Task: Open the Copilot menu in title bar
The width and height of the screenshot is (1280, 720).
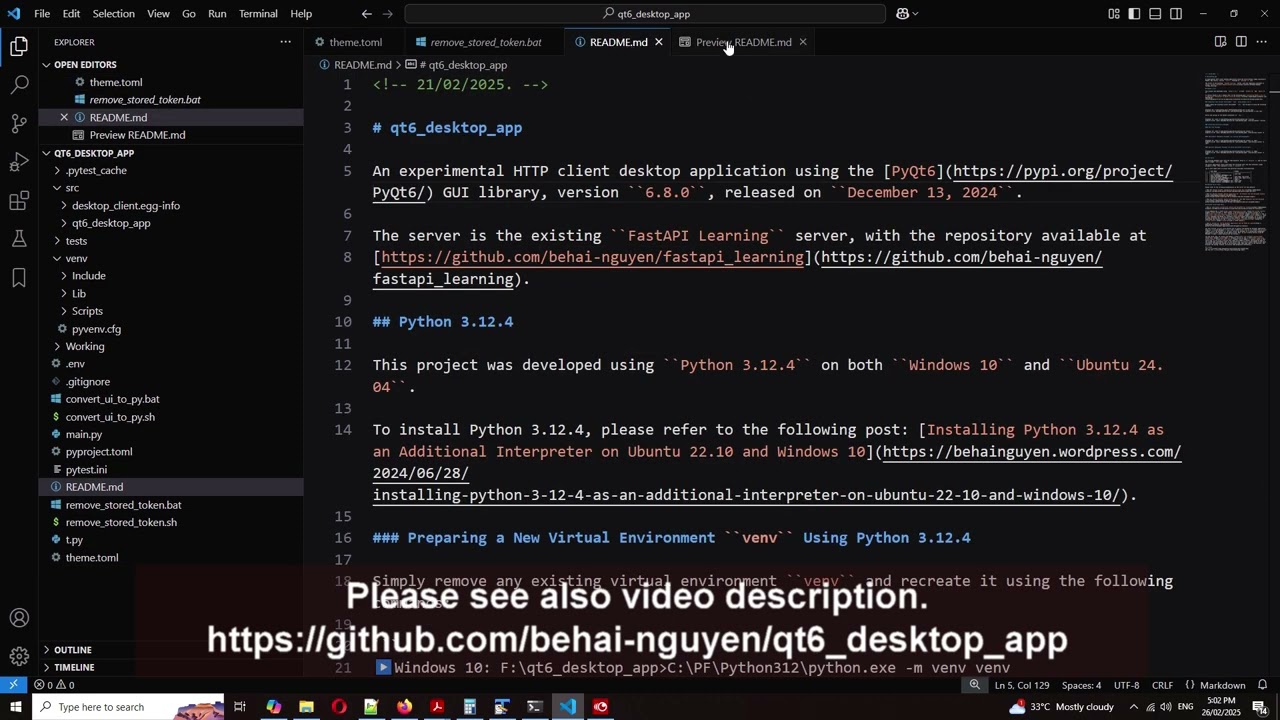Action: (907, 14)
